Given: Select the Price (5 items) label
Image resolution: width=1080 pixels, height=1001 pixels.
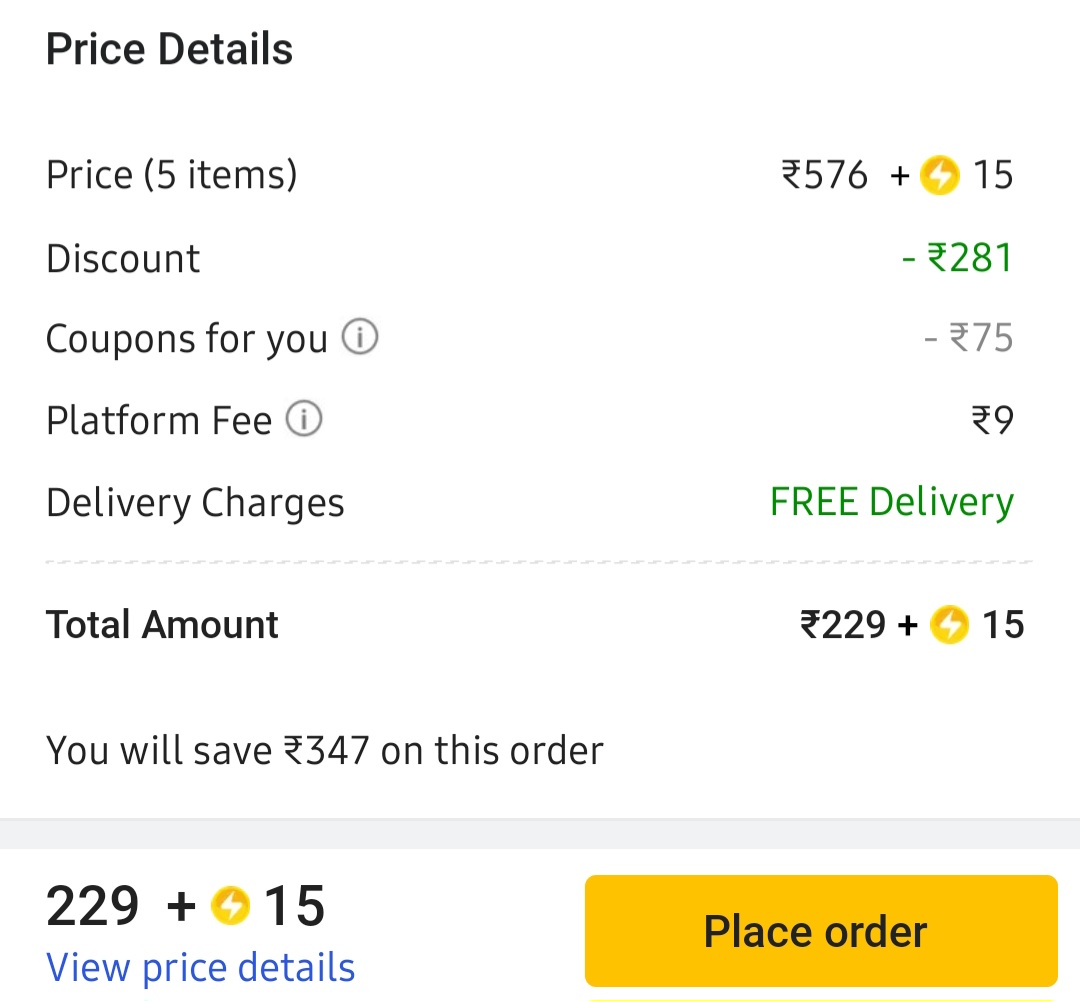Looking at the screenshot, I should (172, 175).
